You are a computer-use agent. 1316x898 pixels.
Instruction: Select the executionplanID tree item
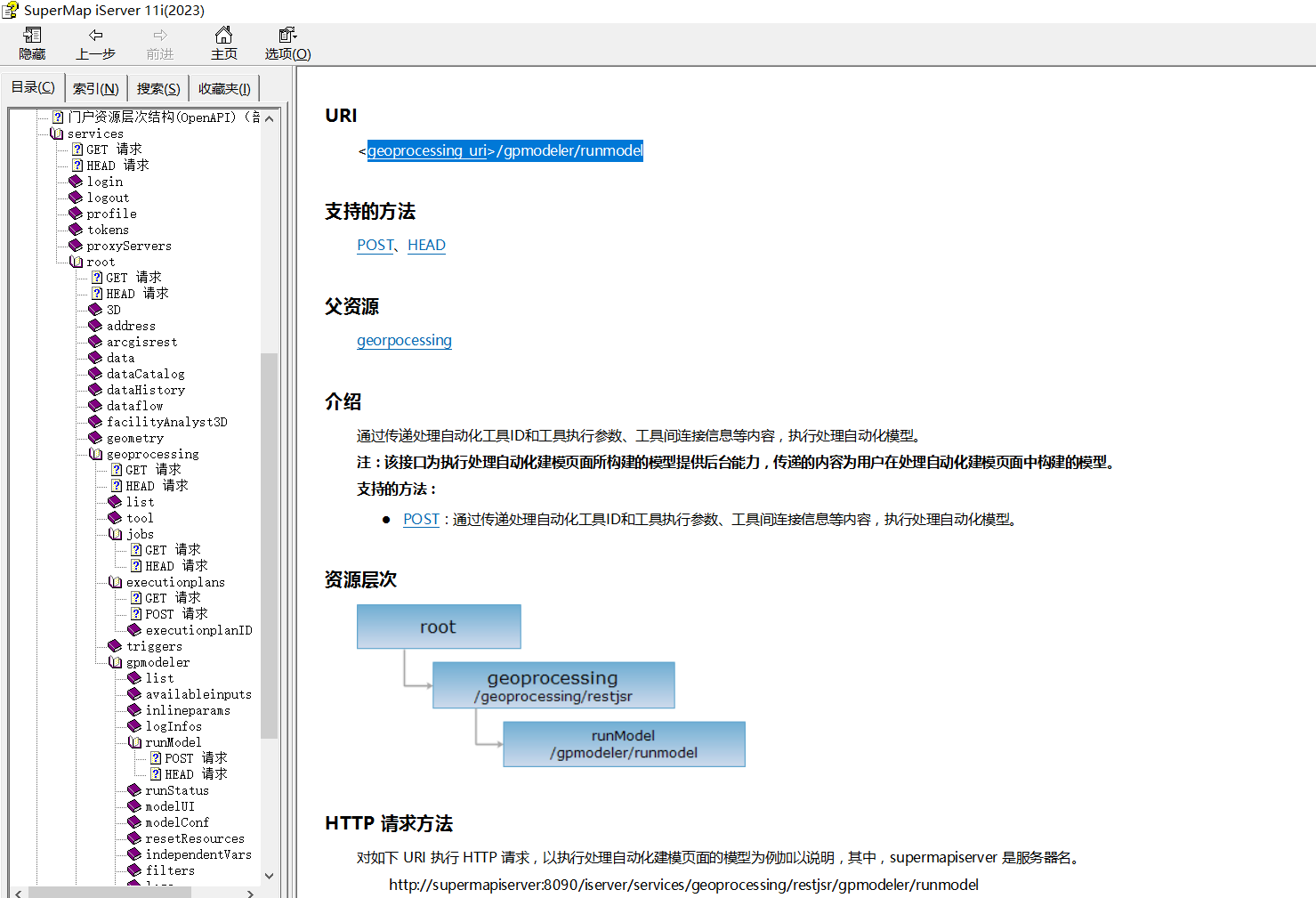[199, 630]
